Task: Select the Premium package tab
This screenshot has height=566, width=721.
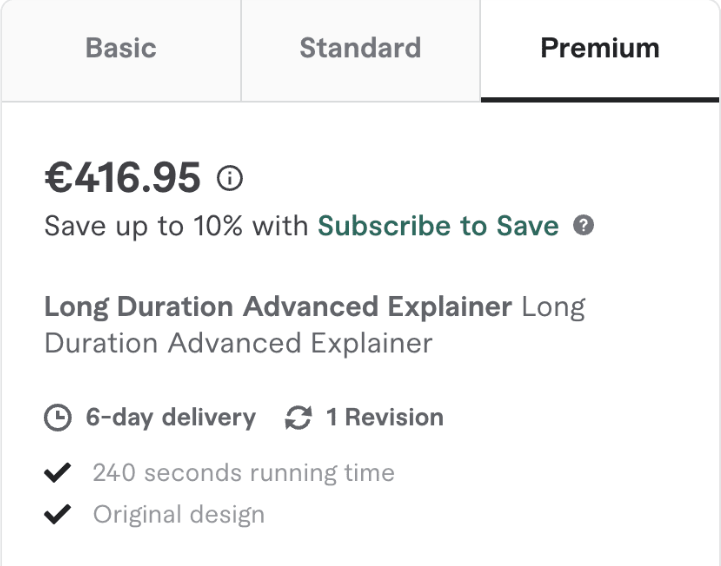Action: coord(600,49)
